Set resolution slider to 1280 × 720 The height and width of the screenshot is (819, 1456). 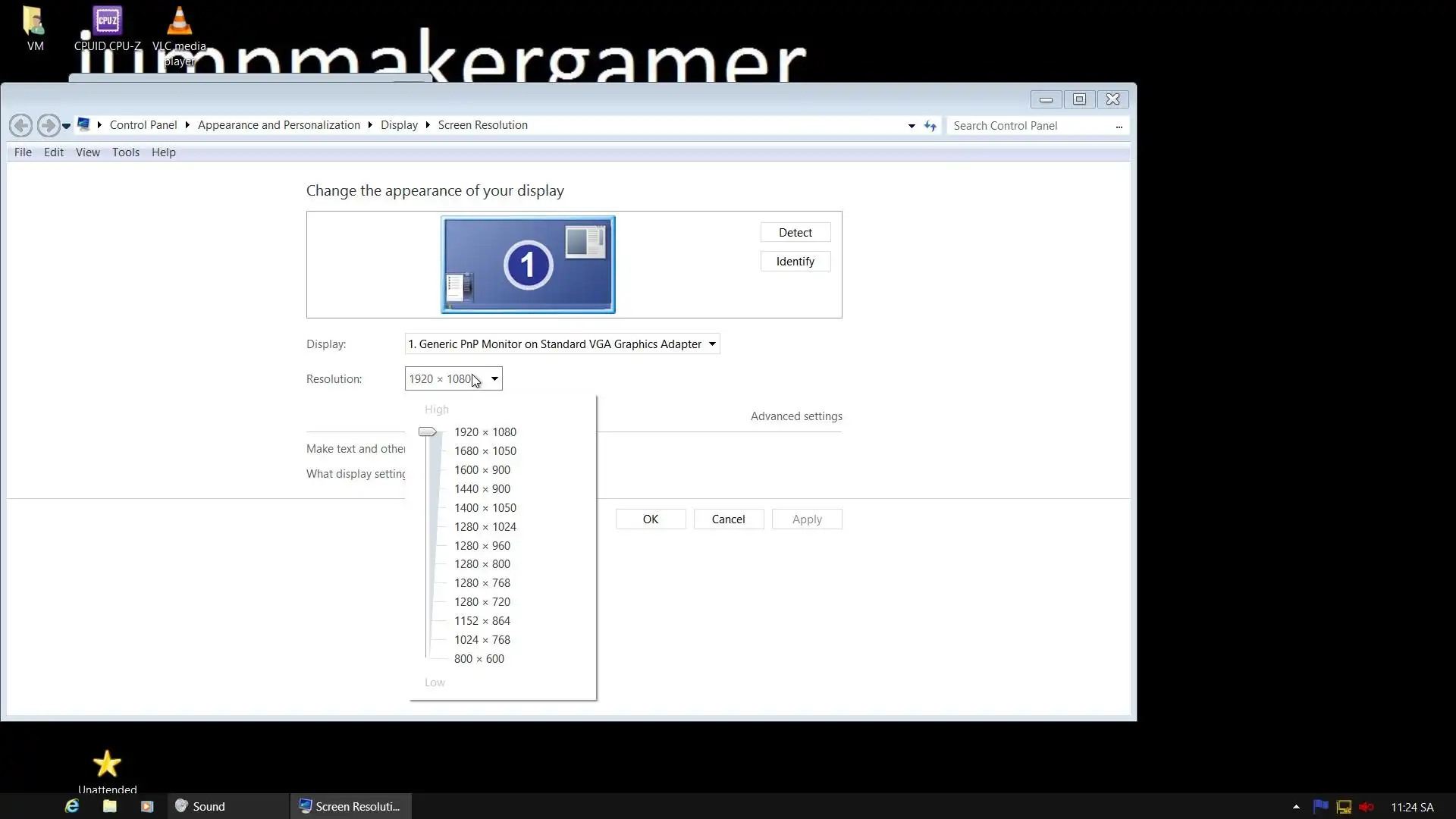(x=482, y=602)
